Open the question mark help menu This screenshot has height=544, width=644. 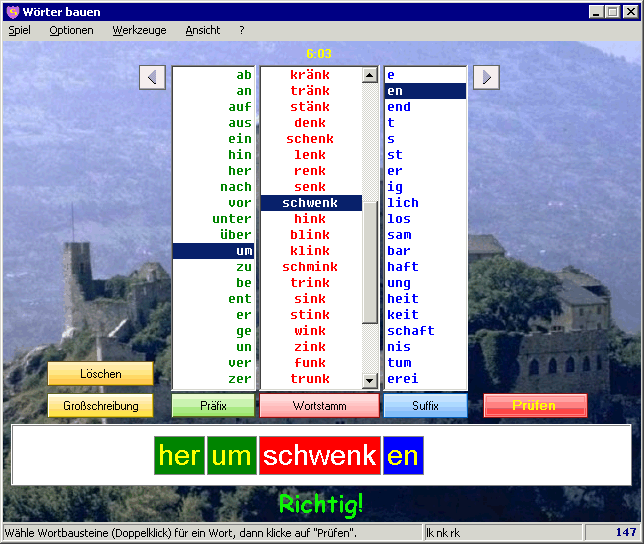point(242,30)
